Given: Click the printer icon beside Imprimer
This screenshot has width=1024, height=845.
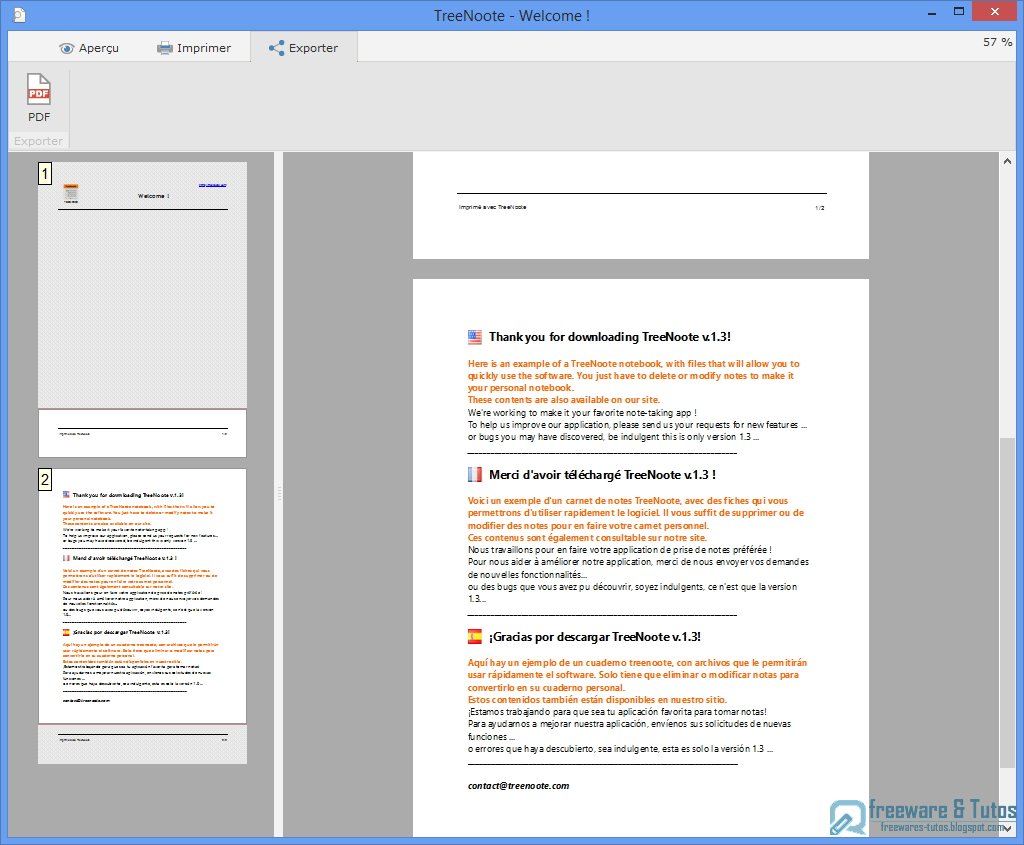Looking at the screenshot, I should (x=165, y=48).
